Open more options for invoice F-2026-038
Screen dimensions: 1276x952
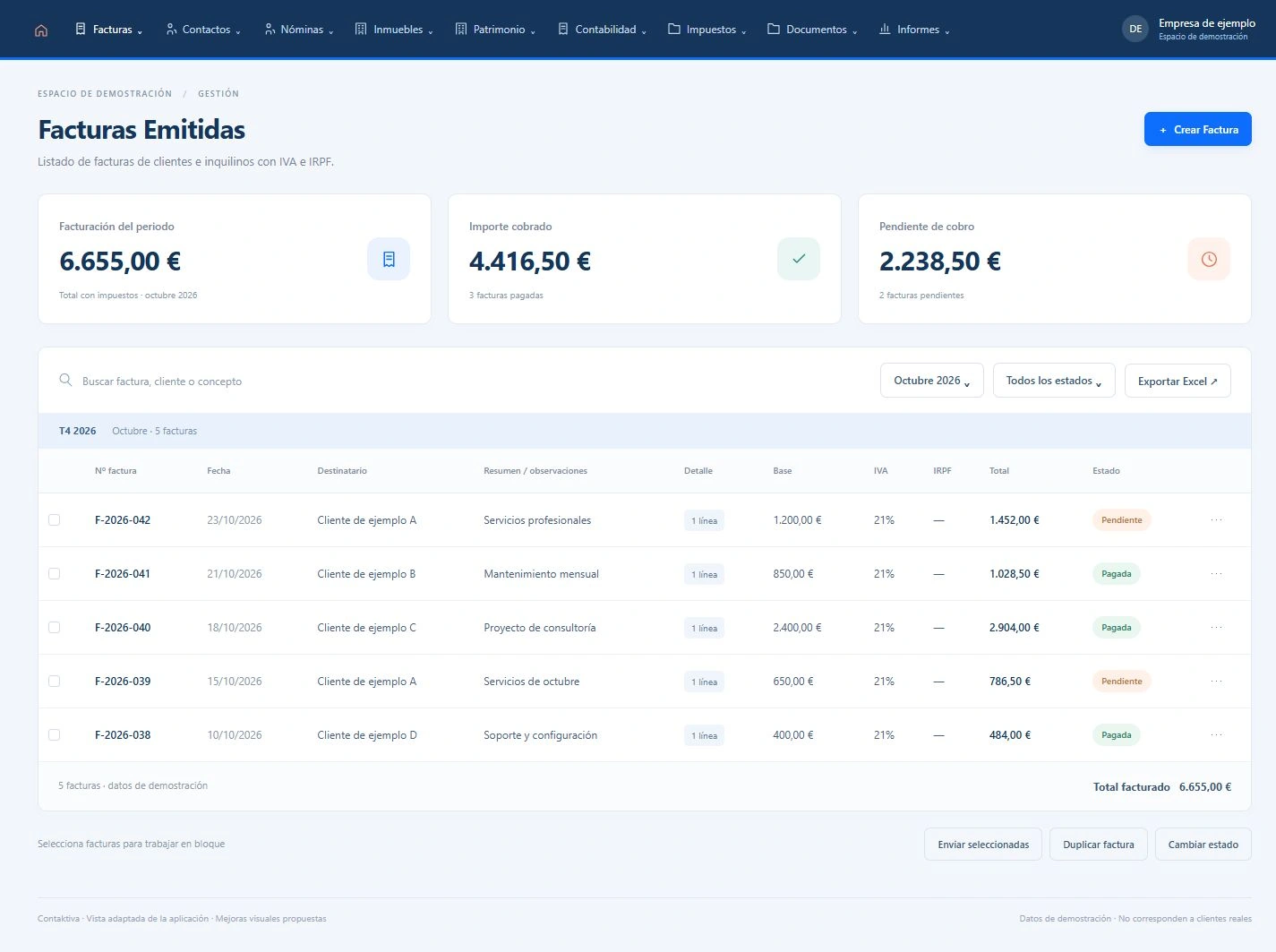1216,735
